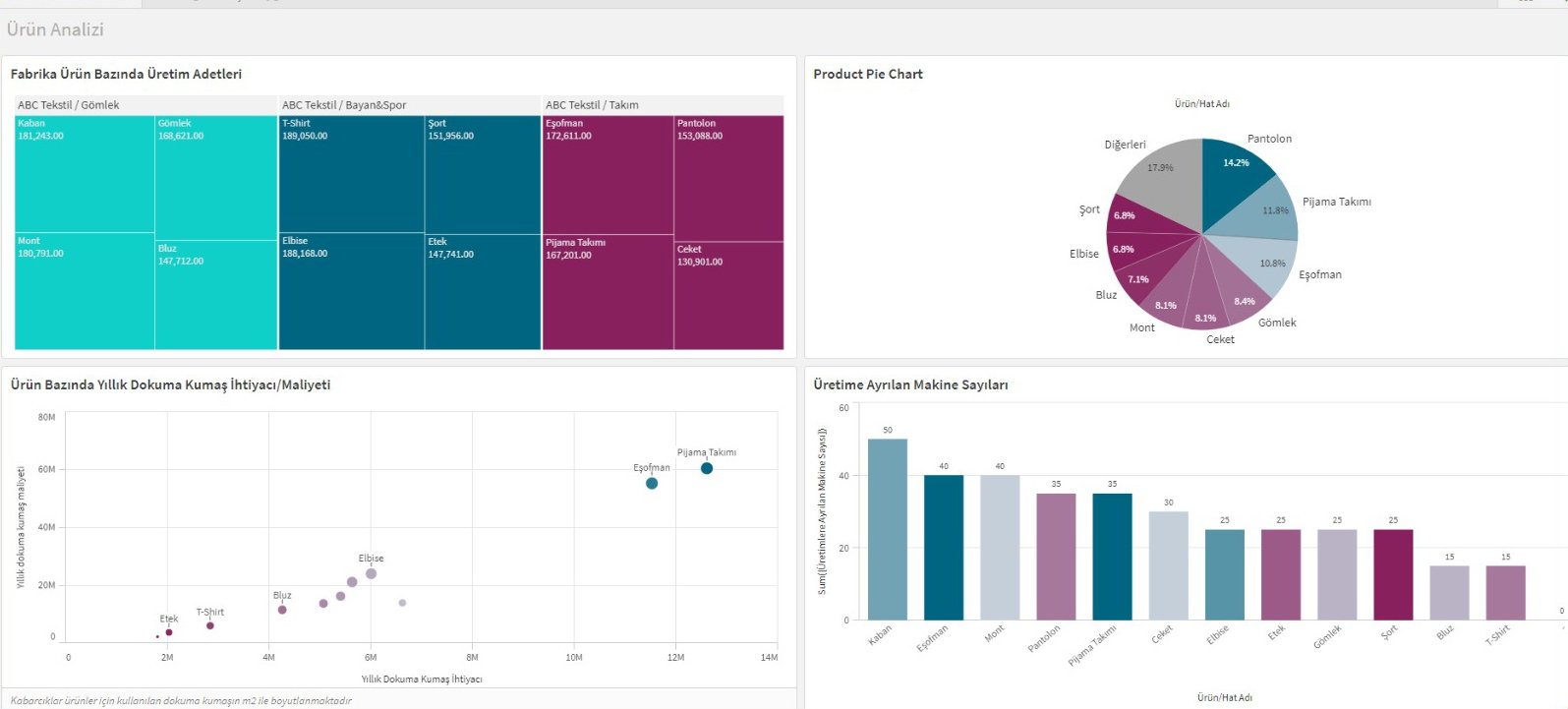The width and height of the screenshot is (1568, 709).
Task: Click the T-Shirt treemap tile
Action: tap(351, 174)
